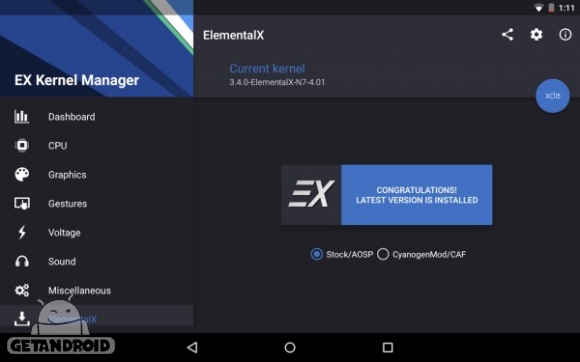Click the Graphics palette icon

point(22,174)
